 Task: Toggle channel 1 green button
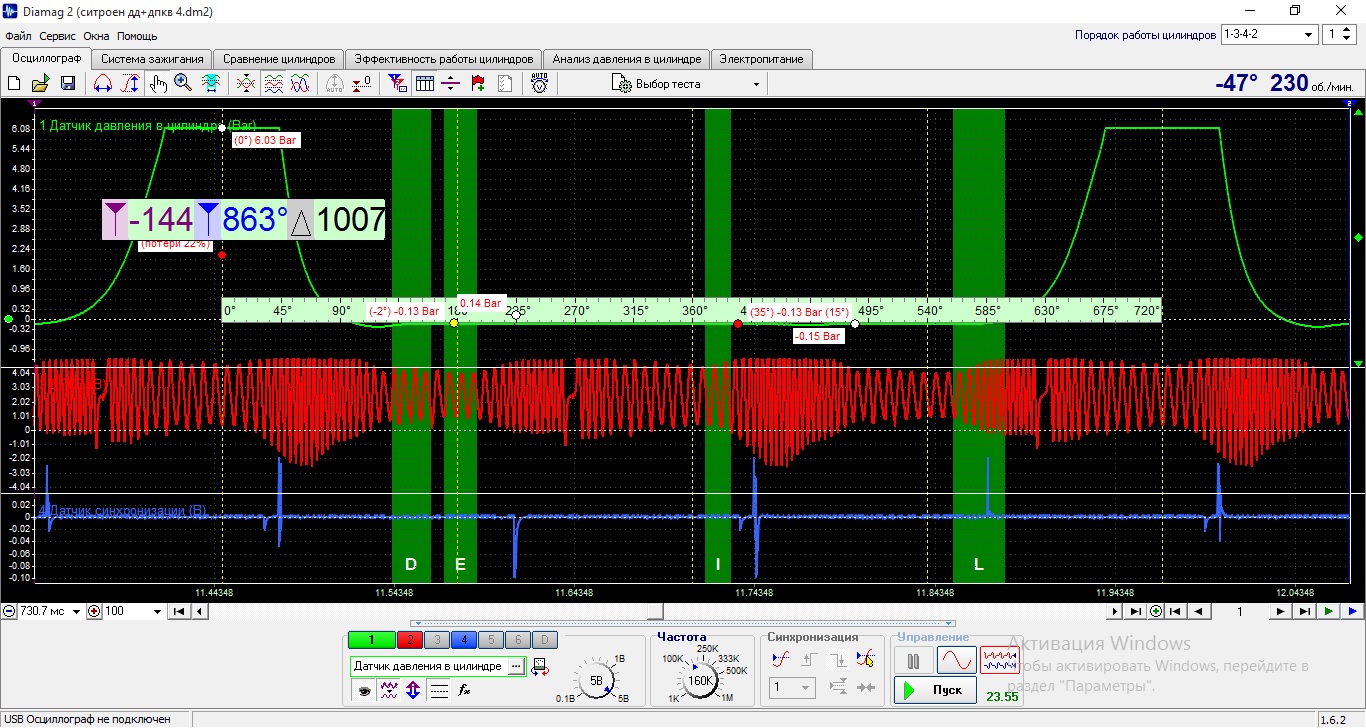[371, 640]
